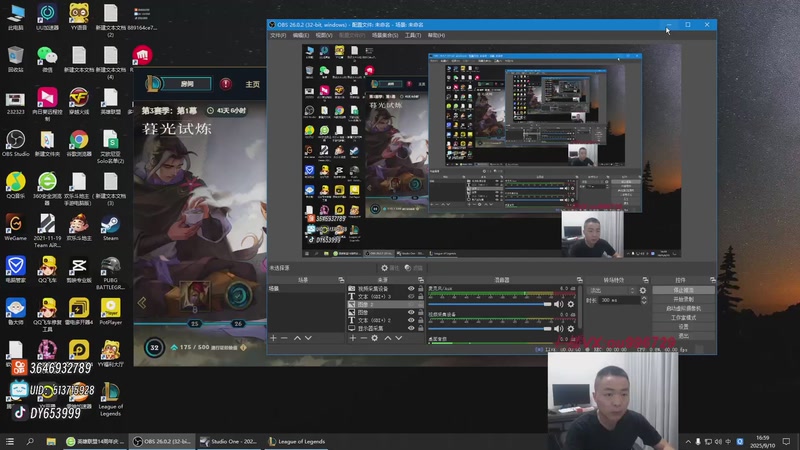Screen dimensions: 800x450
Task: Click 视频采集设备 mixer volume slider
Action: click(490, 329)
